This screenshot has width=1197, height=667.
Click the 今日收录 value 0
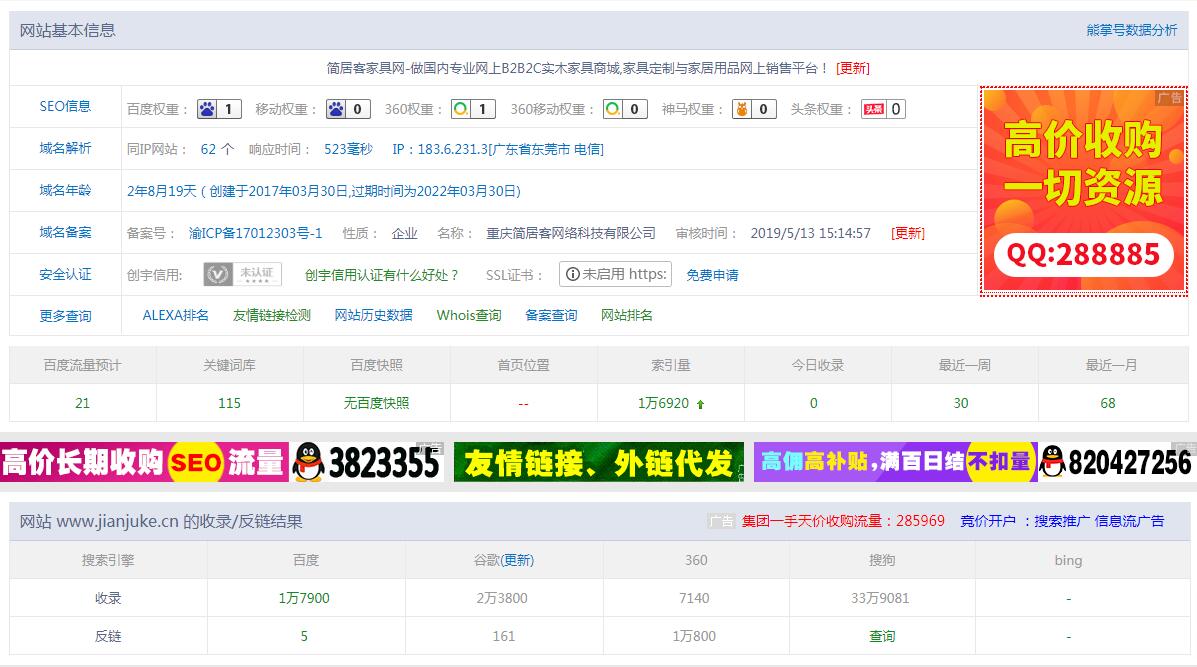pyautogui.click(x=814, y=403)
